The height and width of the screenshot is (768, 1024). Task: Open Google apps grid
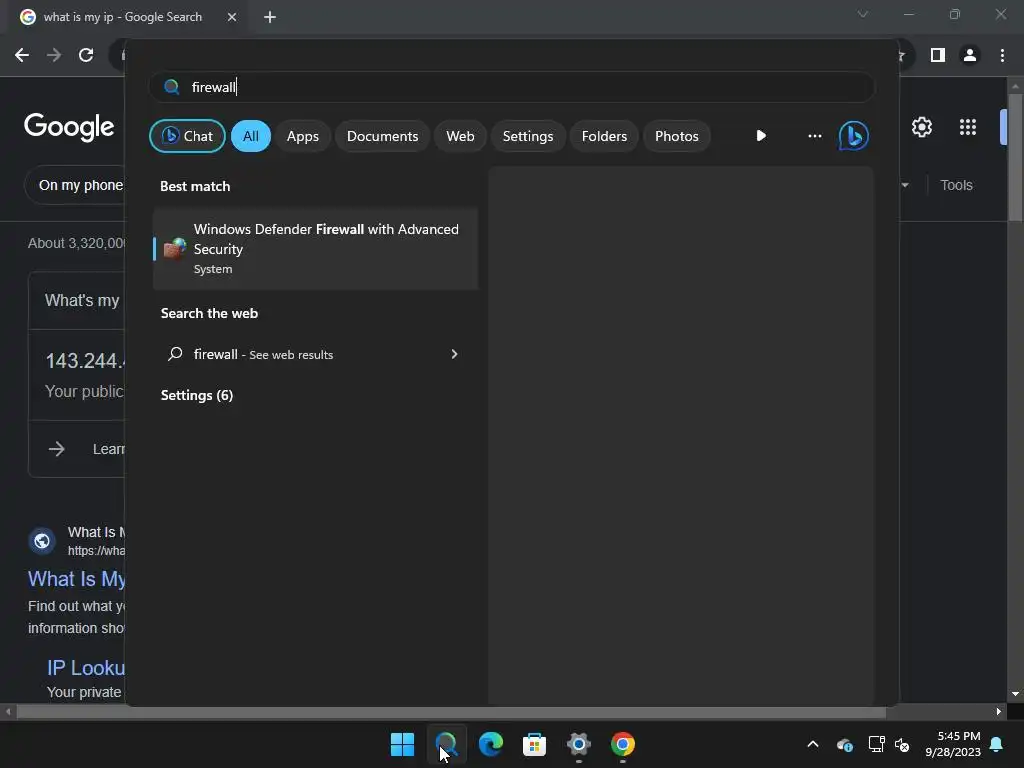[x=967, y=127]
